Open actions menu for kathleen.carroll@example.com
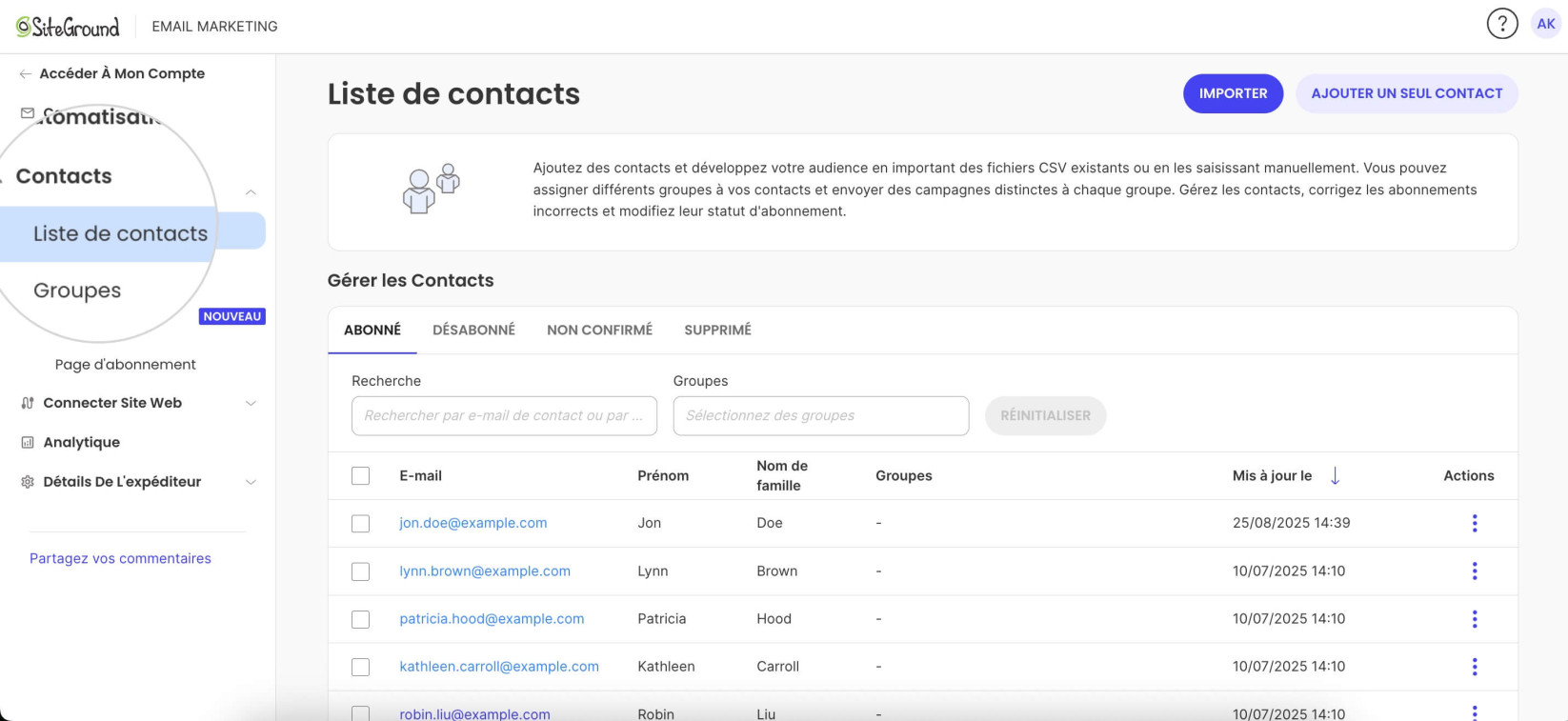 pos(1474,667)
